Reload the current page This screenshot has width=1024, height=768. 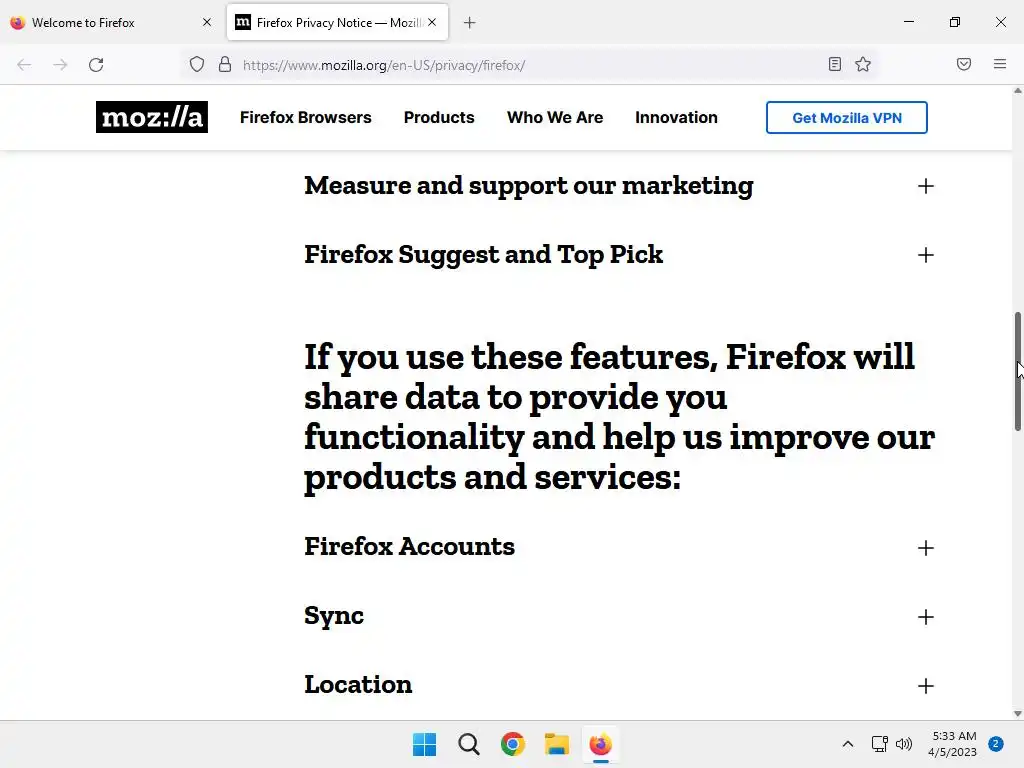[x=96, y=65]
